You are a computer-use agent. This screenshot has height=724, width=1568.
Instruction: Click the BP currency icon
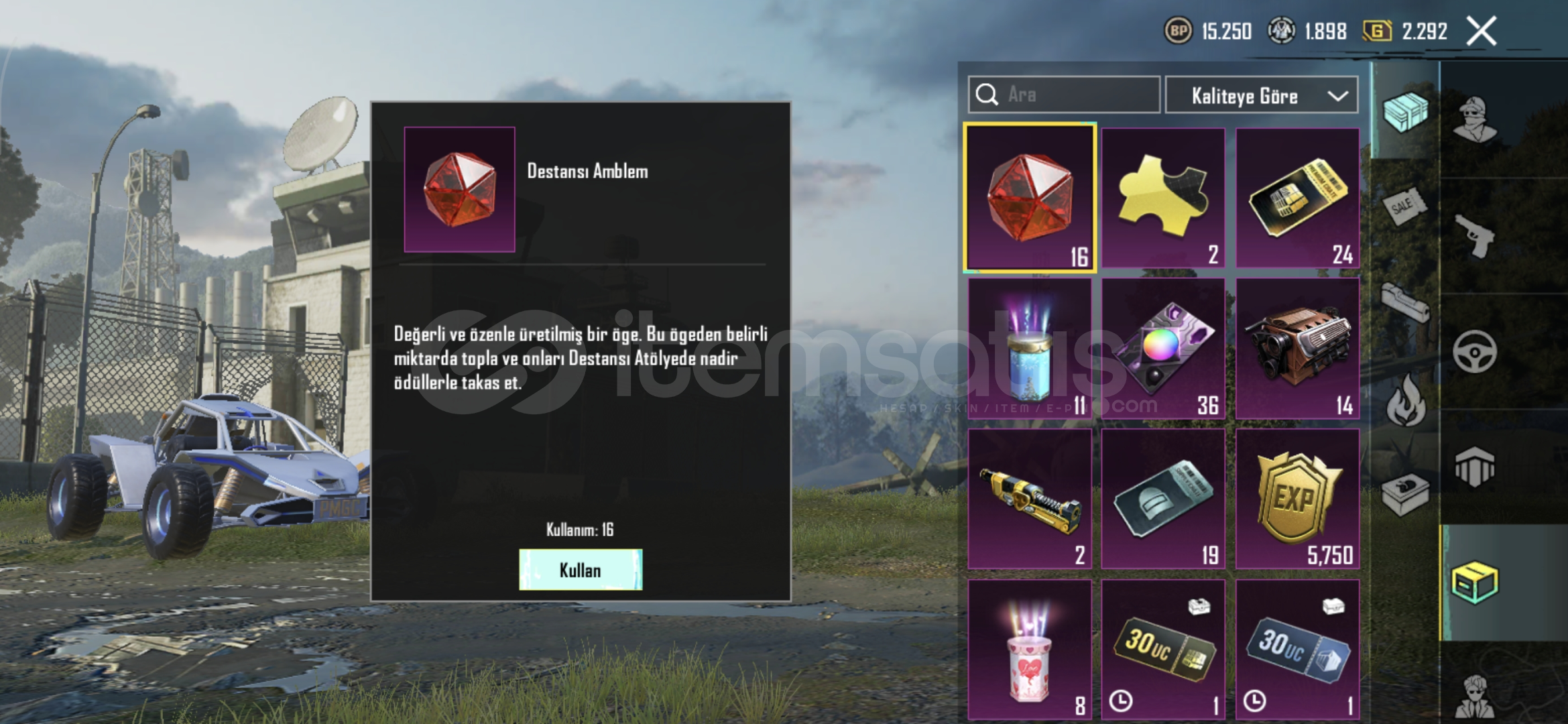pyautogui.click(x=1179, y=31)
